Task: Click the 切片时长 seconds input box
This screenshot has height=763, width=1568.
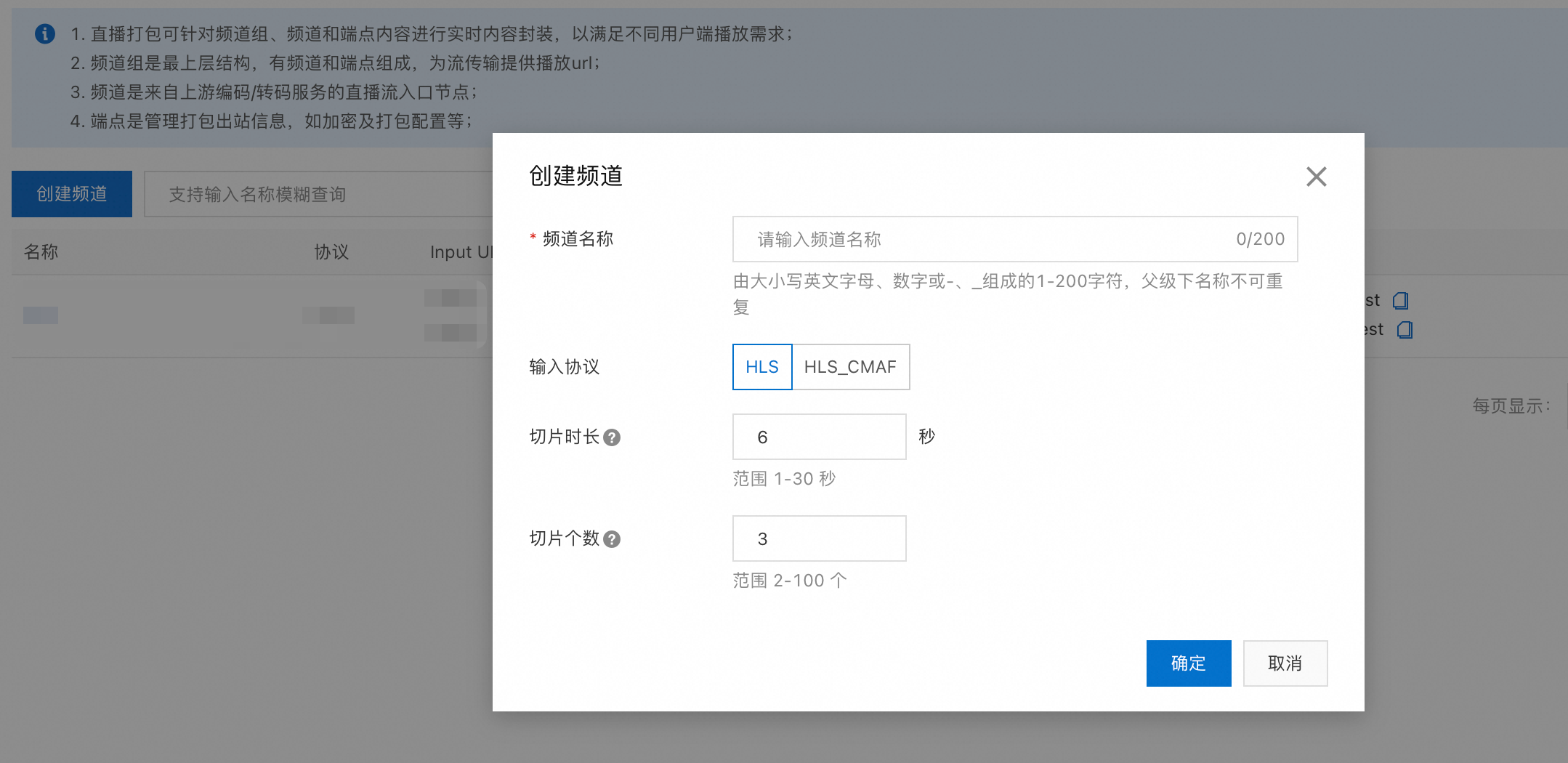Action: pos(819,437)
